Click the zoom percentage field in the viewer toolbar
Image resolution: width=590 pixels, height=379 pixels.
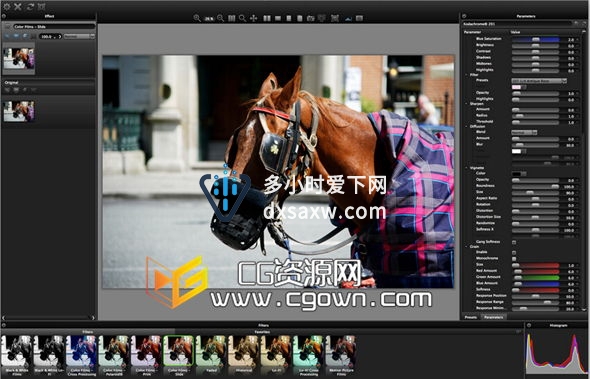point(209,18)
